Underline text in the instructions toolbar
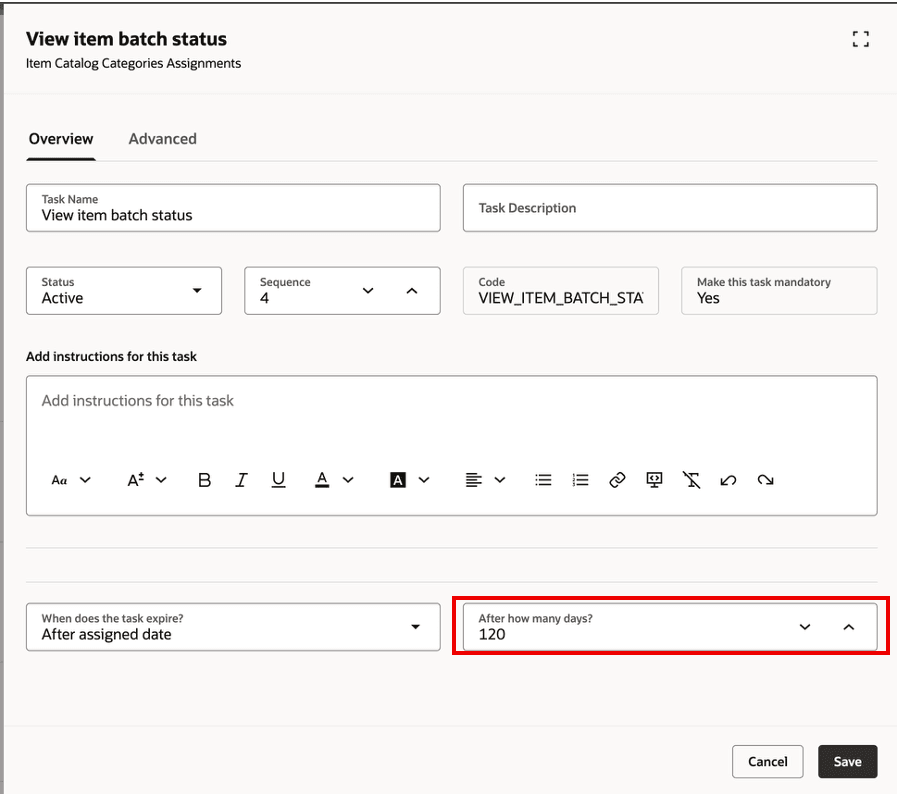The height and width of the screenshot is (796, 904). pyautogui.click(x=279, y=479)
